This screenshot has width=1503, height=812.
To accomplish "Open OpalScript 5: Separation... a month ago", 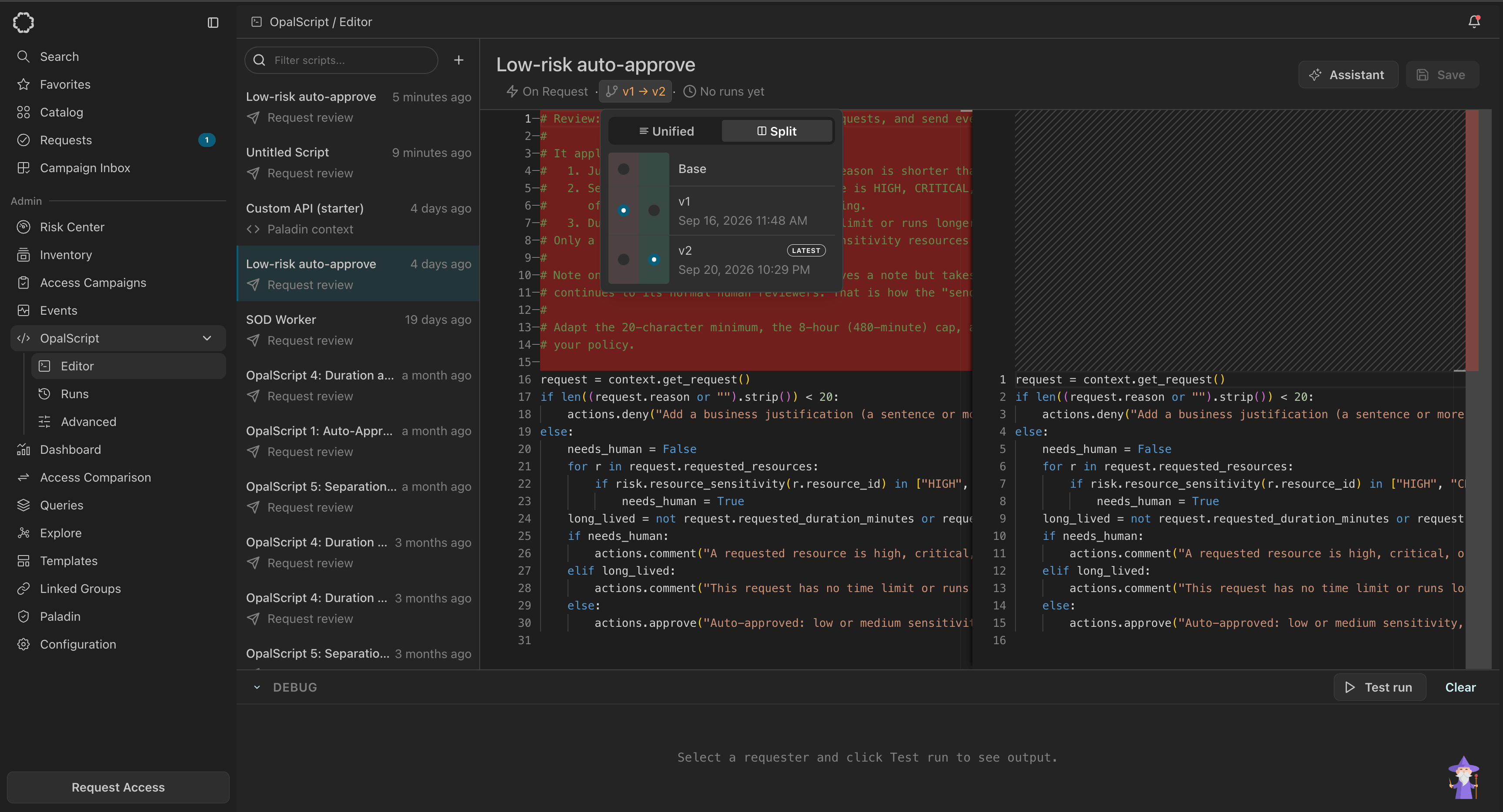I will point(358,496).
